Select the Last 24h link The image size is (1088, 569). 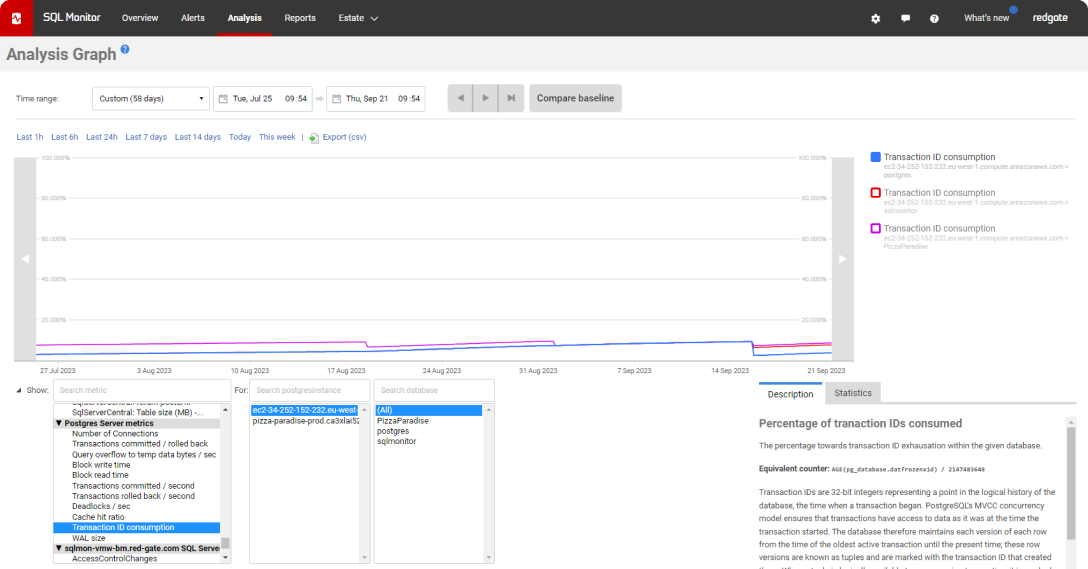click(x=101, y=137)
